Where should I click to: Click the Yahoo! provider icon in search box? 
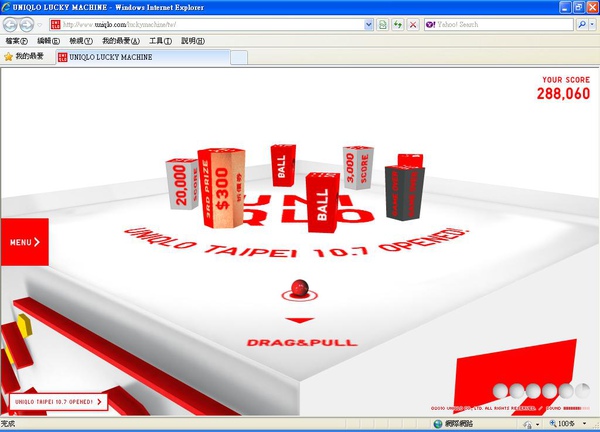[x=430, y=24]
